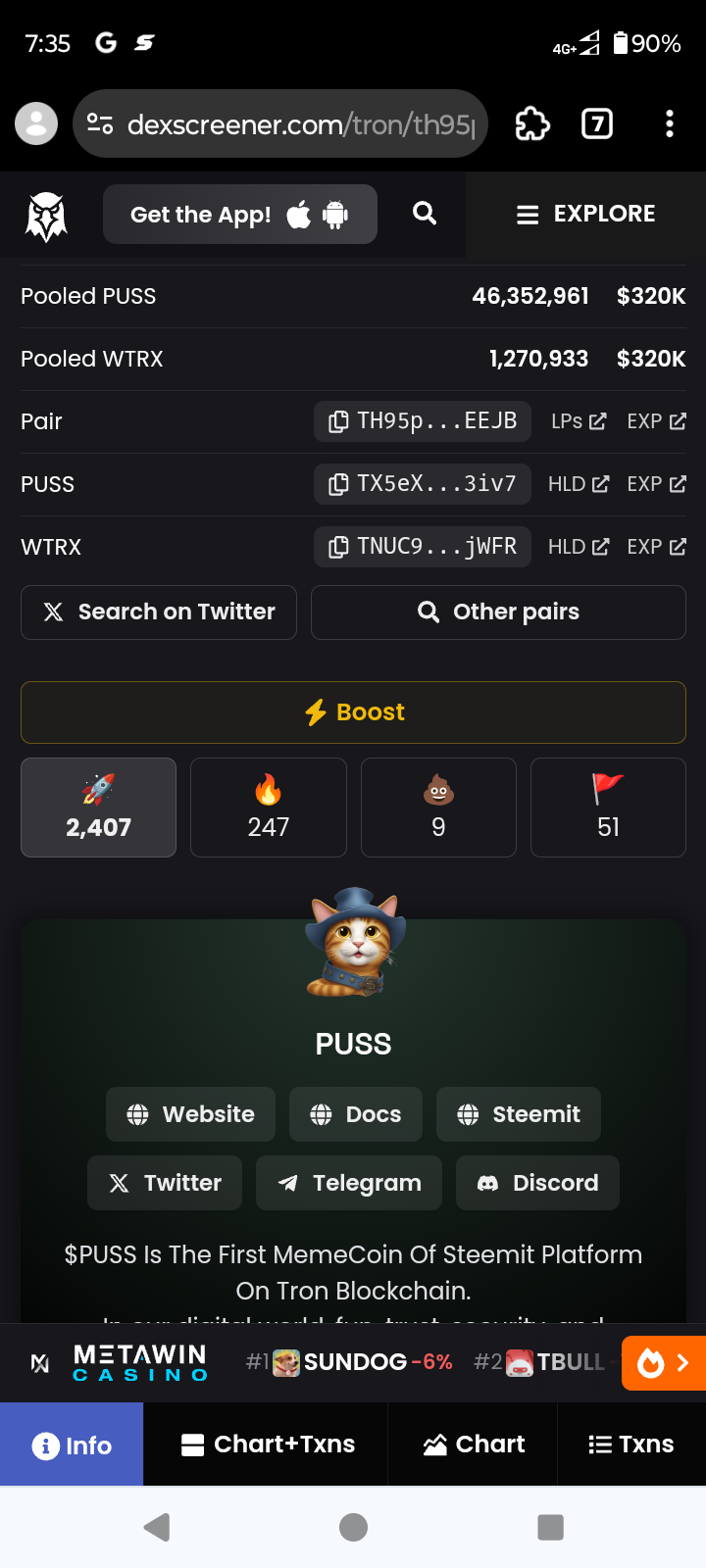Copy the WTRX address TNUC9...jWFR
The width and height of the screenshot is (706, 1568).
[423, 547]
